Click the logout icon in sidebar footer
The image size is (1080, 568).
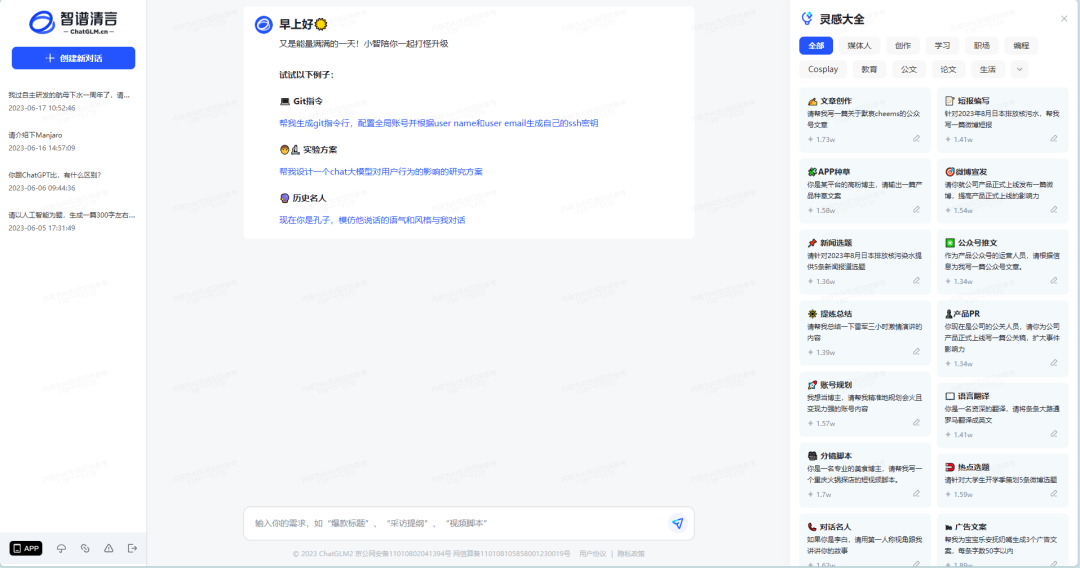pyautogui.click(x=132, y=548)
